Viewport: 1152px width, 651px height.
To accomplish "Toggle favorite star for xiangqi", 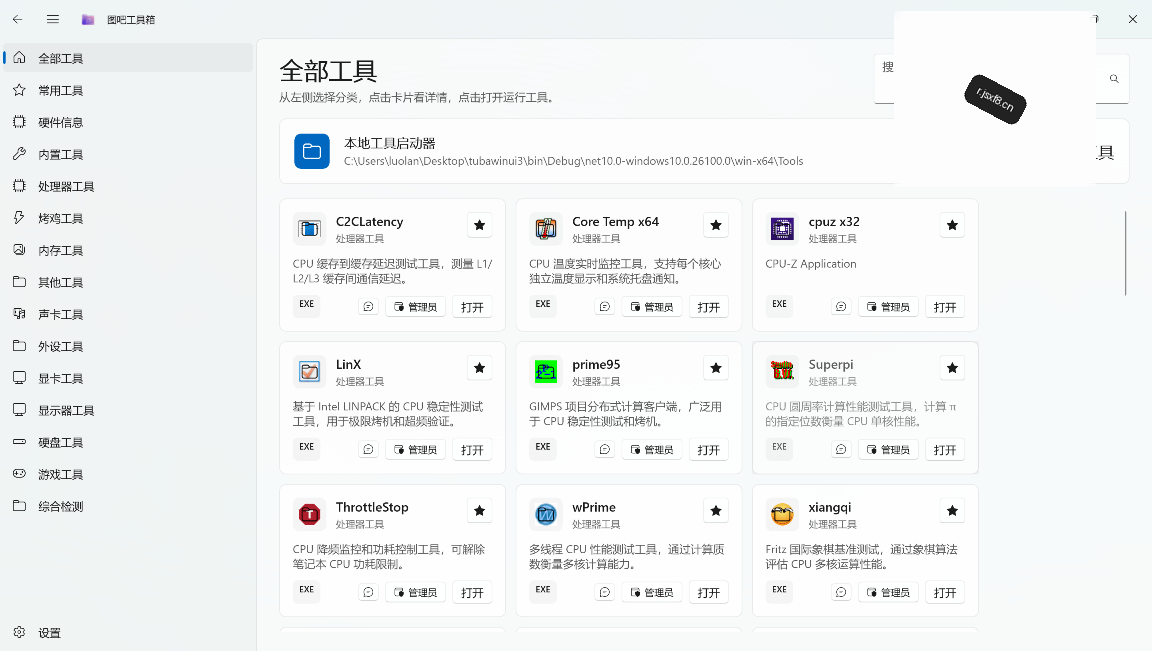I will pyautogui.click(x=952, y=511).
